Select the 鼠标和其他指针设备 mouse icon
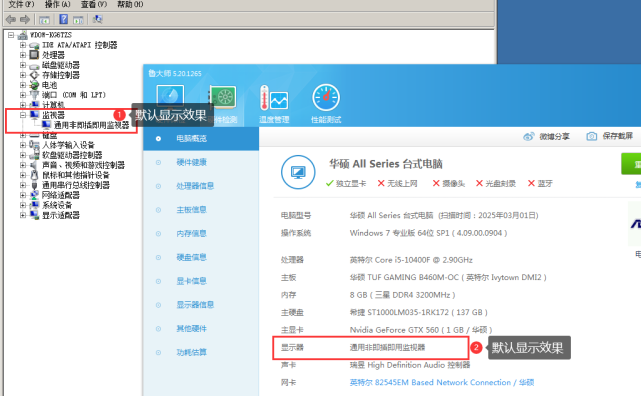641x396 pixels. (34, 175)
